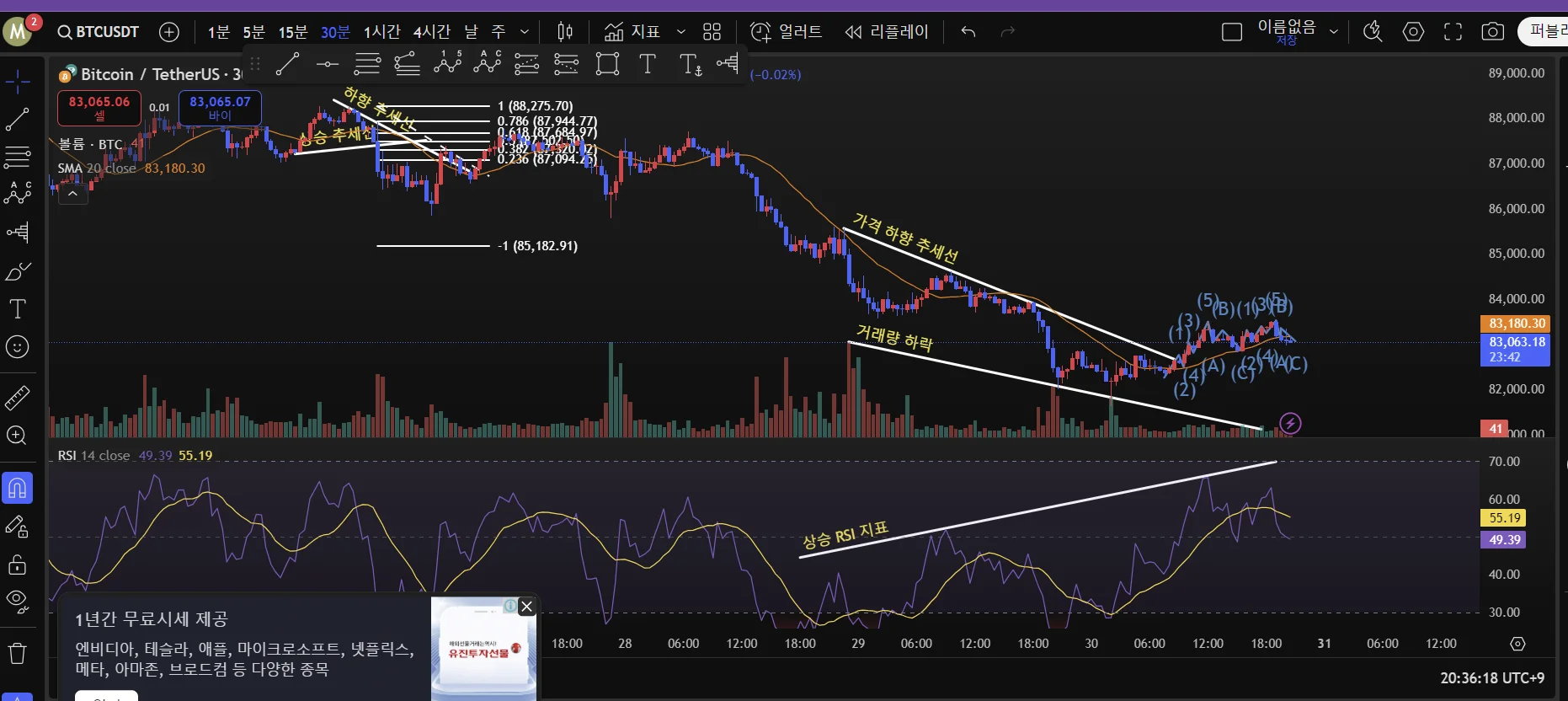
Task: Hide all drawings with the eye icon
Action: (18, 601)
